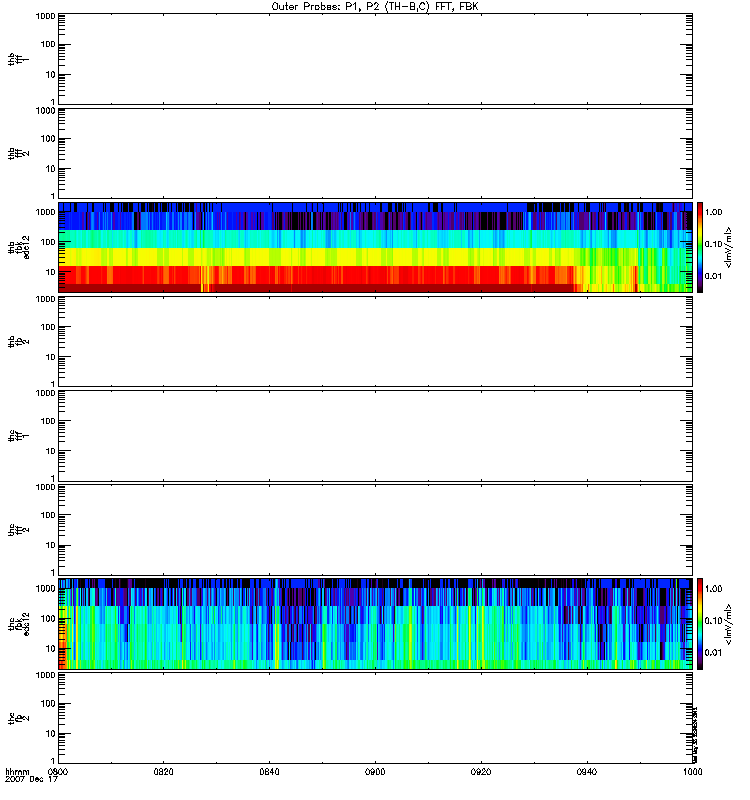Click the units label of thb color bar

click(x=729, y=247)
